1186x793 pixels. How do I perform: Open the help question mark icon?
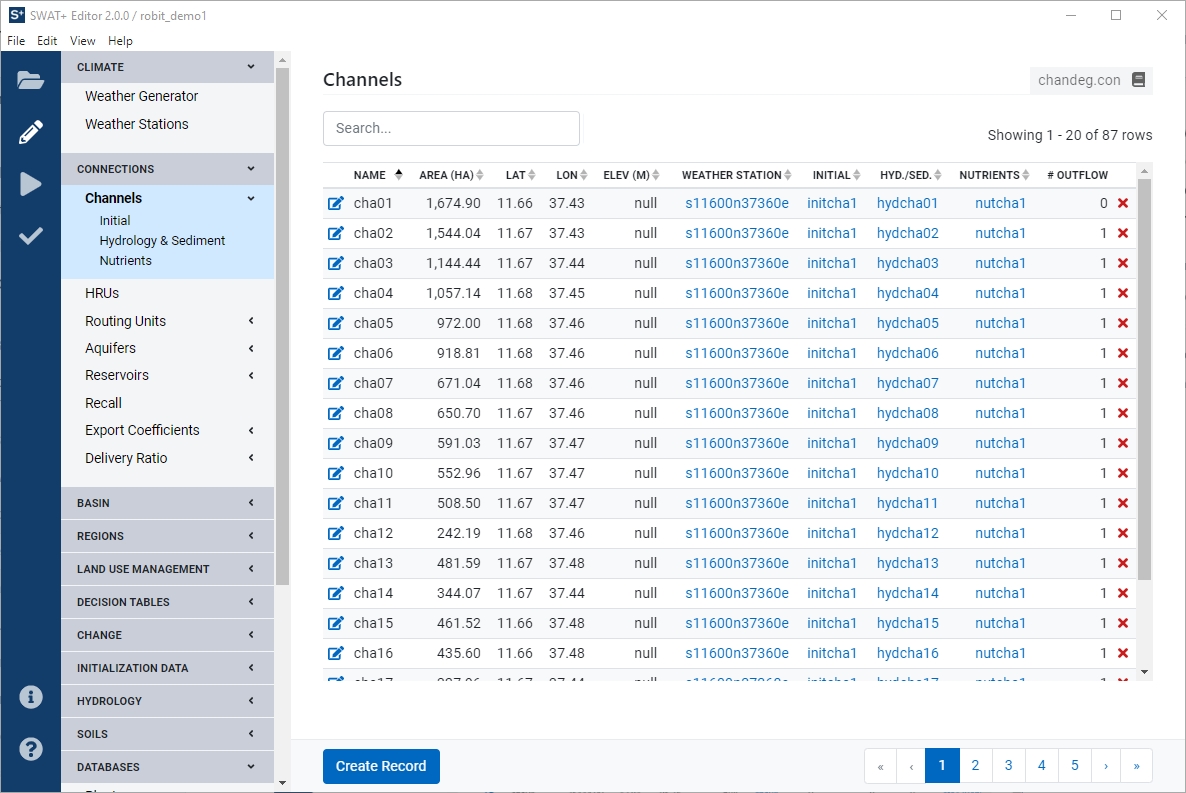point(31,748)
